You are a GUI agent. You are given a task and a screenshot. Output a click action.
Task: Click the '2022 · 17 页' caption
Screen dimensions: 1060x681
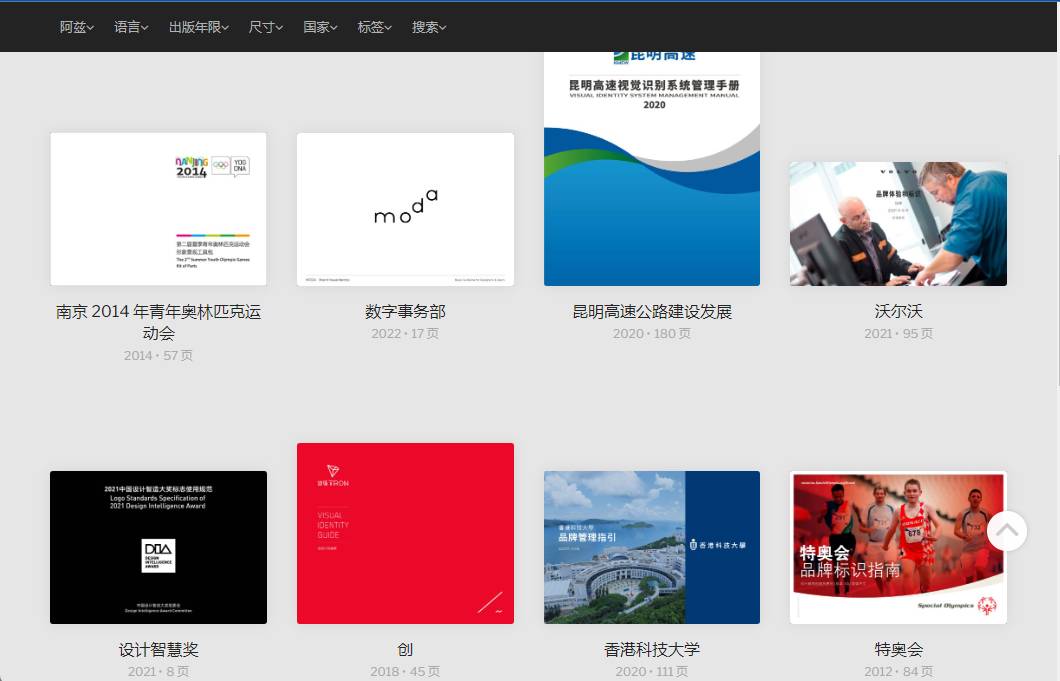(406, 333)
